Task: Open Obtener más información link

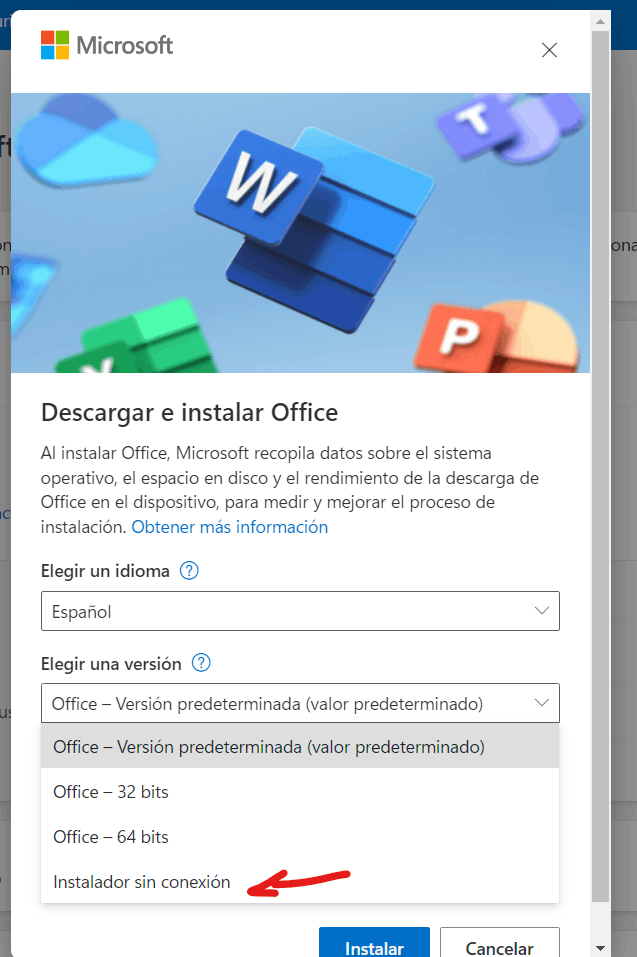Action: pos(230,527)
